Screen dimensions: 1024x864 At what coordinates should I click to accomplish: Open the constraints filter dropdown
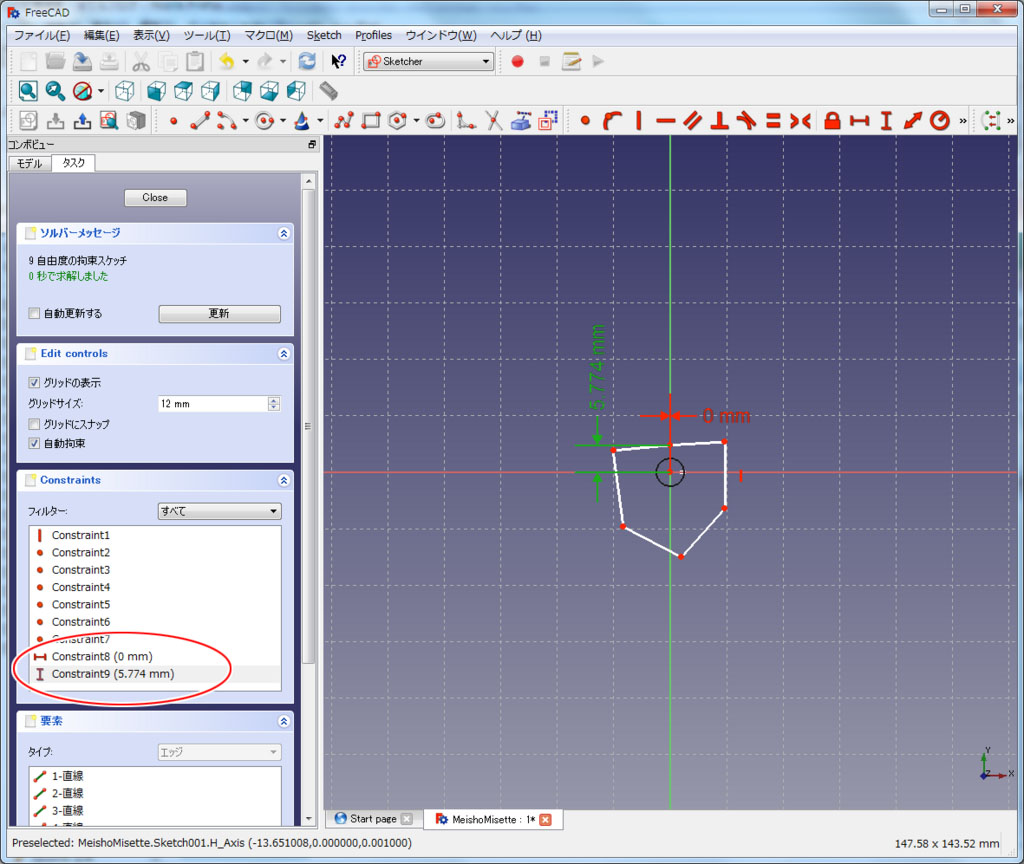[x=219, y=511]
